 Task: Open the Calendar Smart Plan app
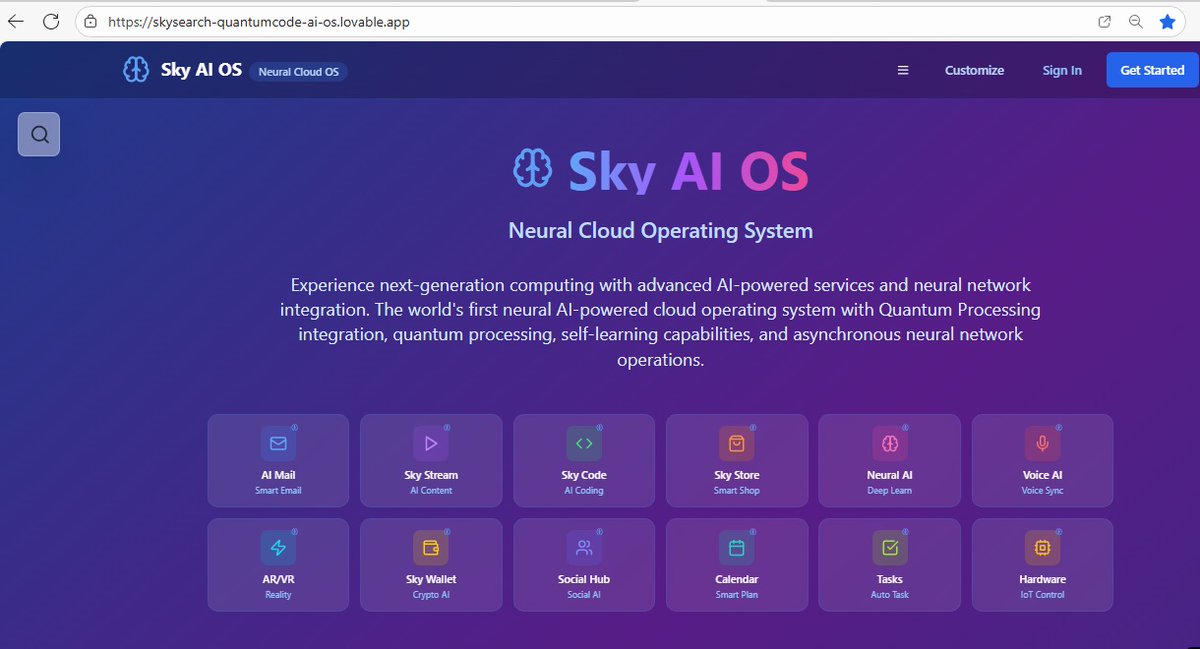pyautogui.click(x=737, y=565)
